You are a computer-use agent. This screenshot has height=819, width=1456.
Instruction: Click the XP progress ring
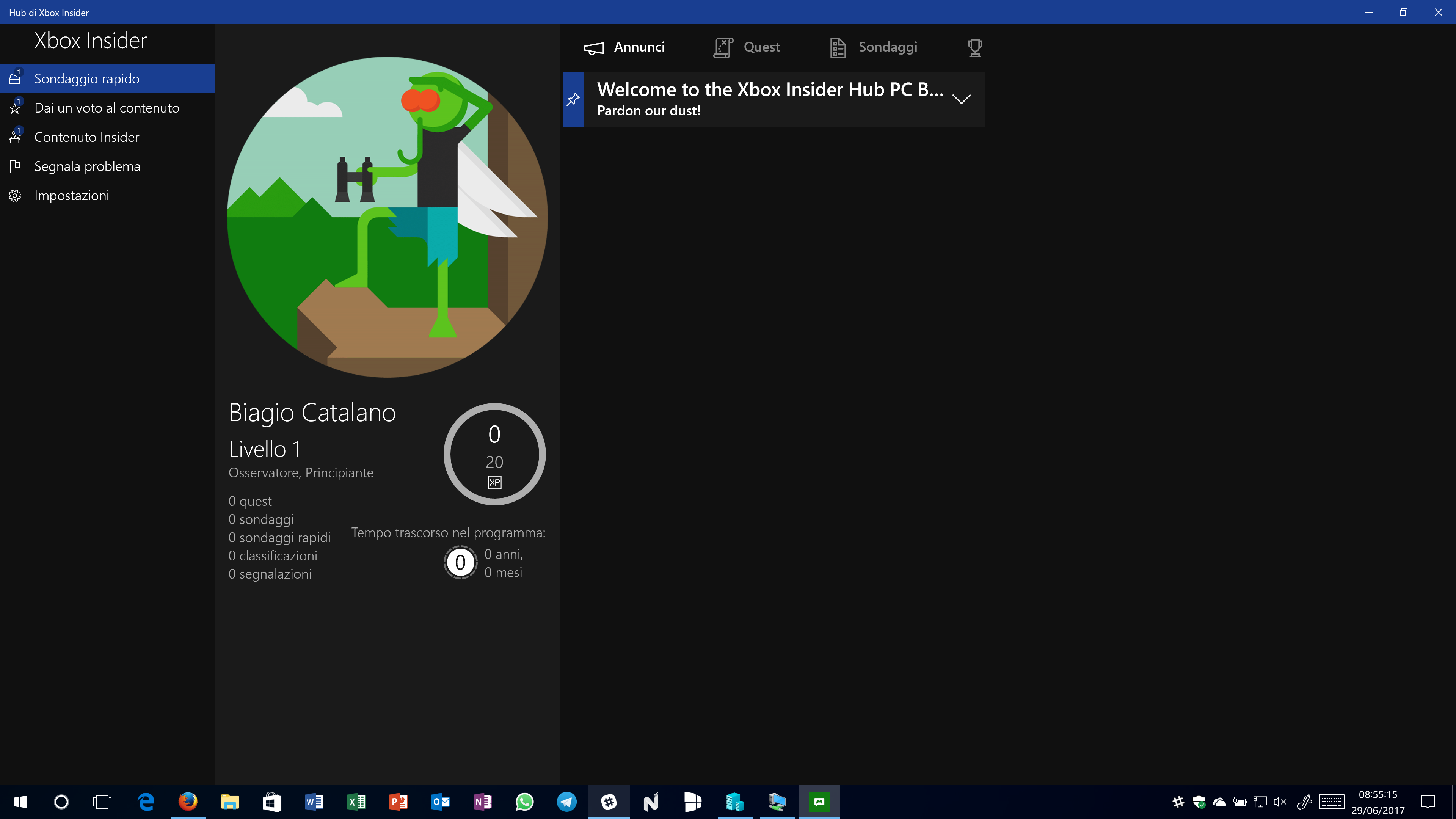[494, 454]
